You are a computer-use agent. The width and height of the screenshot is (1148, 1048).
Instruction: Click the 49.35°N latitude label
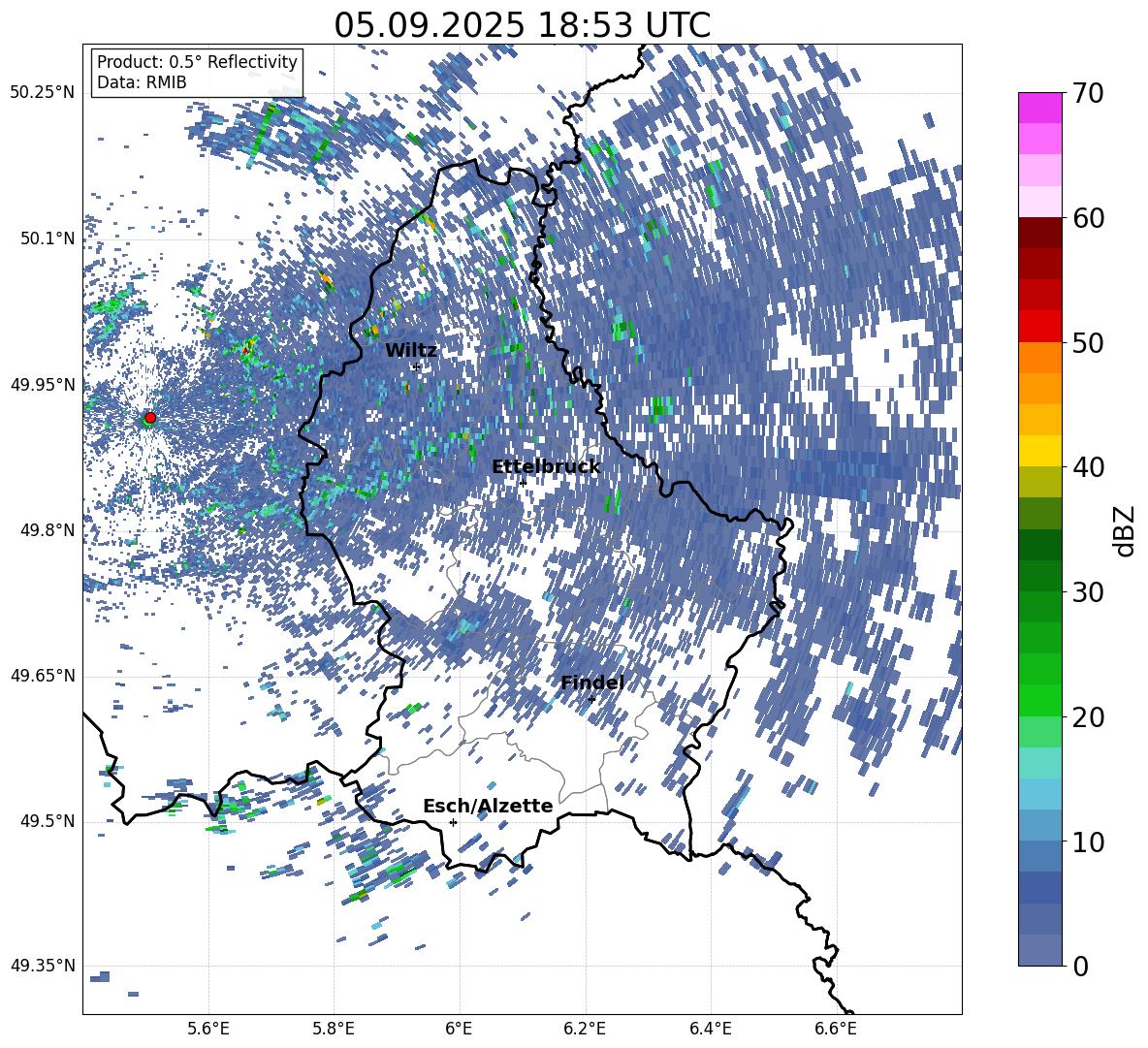click(43, 966)
